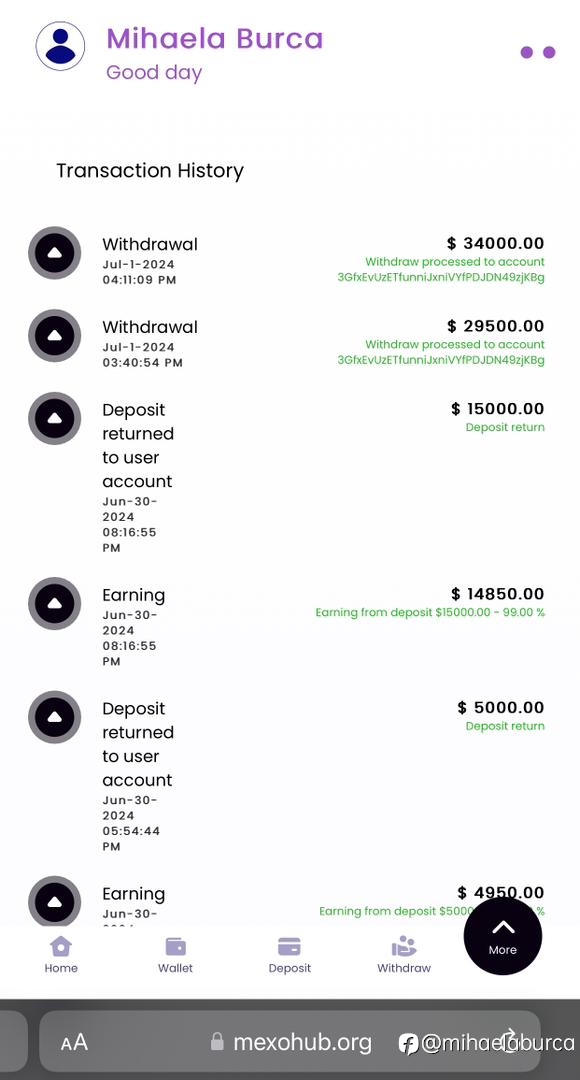Go to the Home tab
580x1080 pixels.
point(61,955)
